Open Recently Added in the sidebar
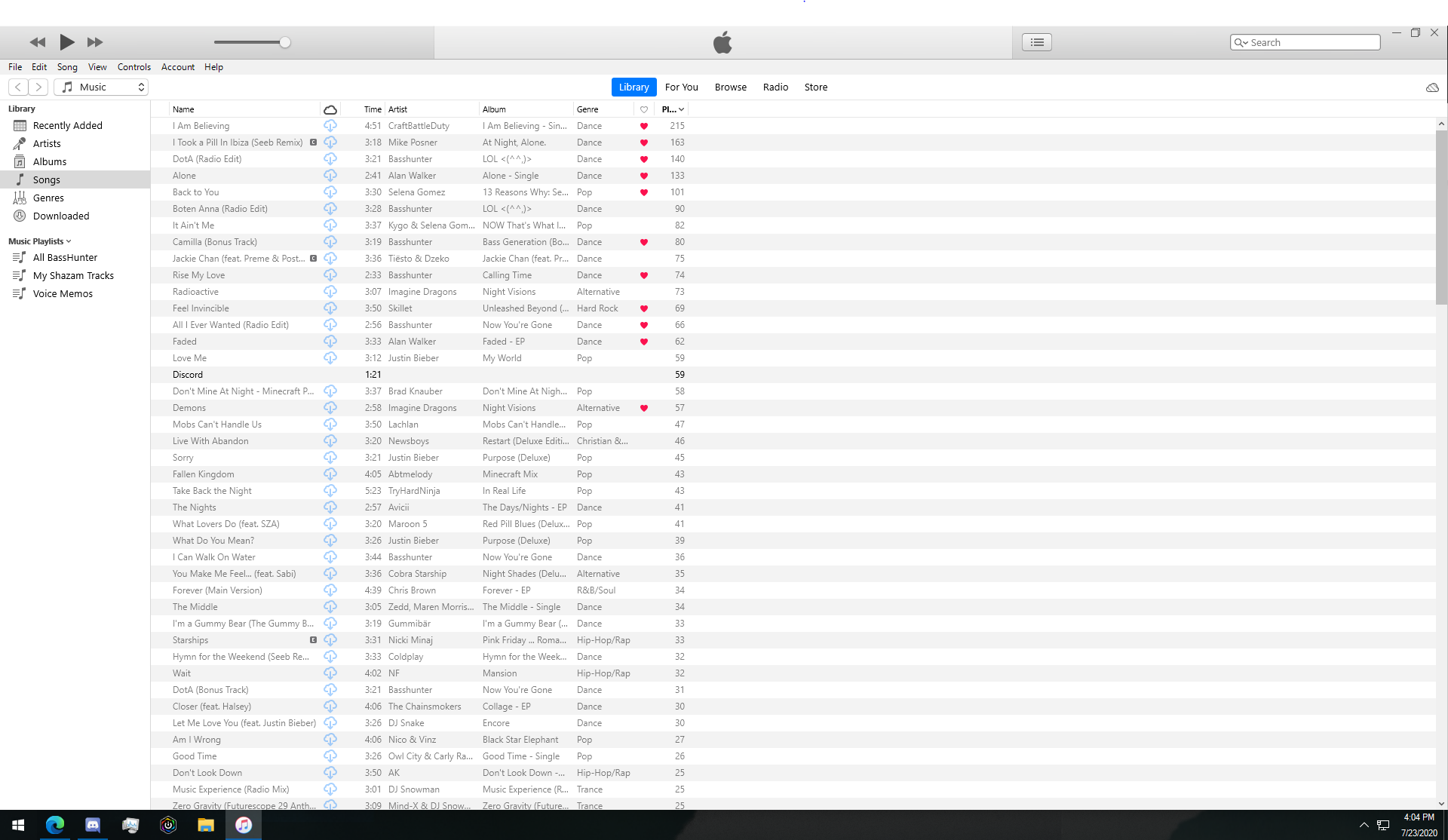This screenshot has width=1448, height=840. (67, 126)
